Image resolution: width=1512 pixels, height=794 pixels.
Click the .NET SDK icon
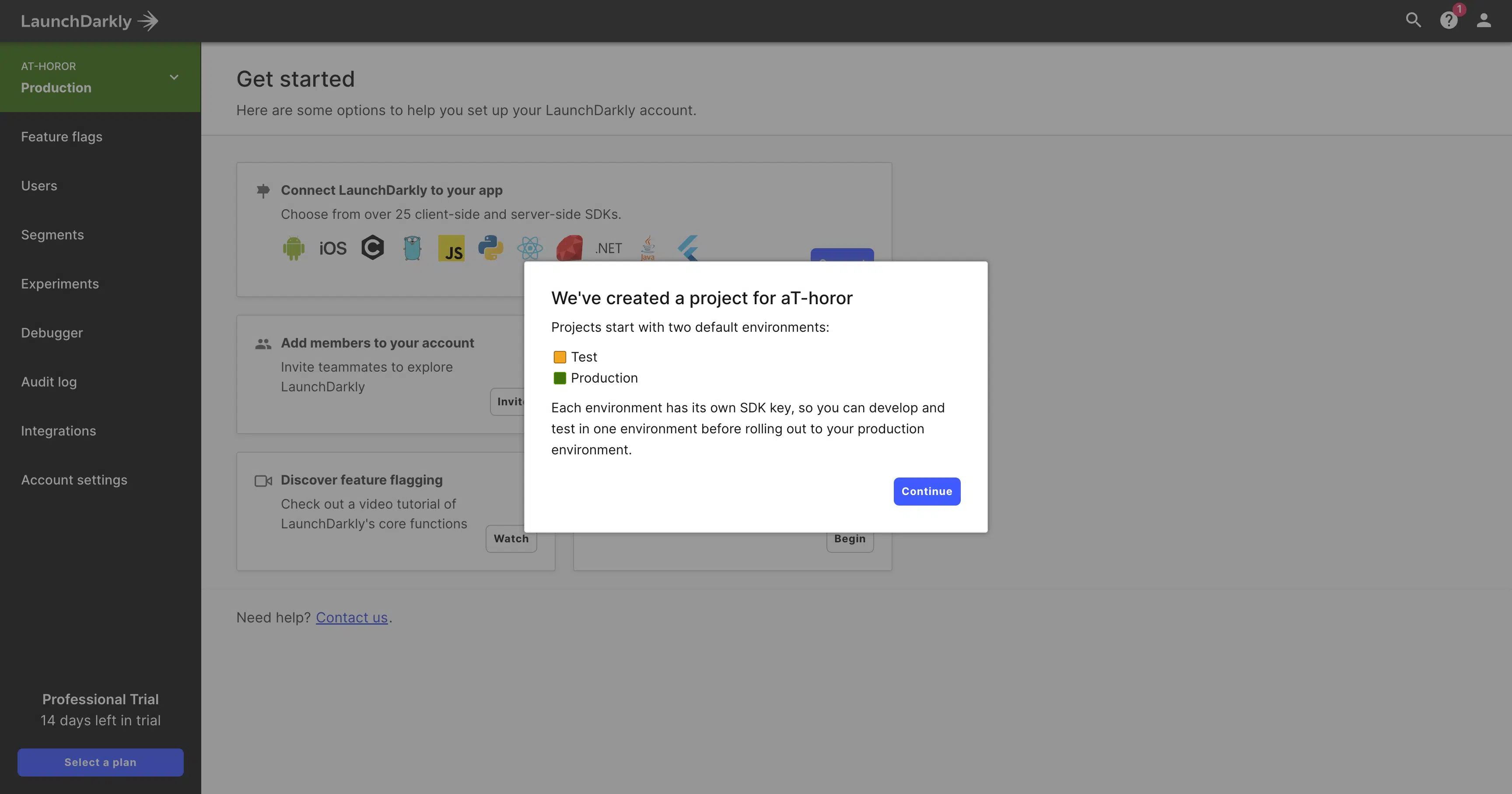pyautogui.click(x=609, y=249)
